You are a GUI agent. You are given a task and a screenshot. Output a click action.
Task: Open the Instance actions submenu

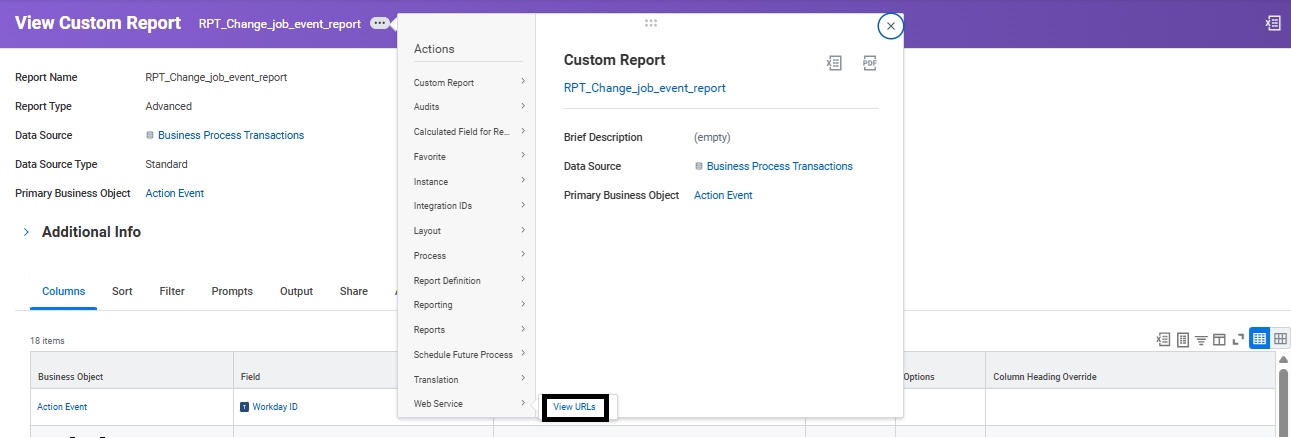click(x=469, y=181)
